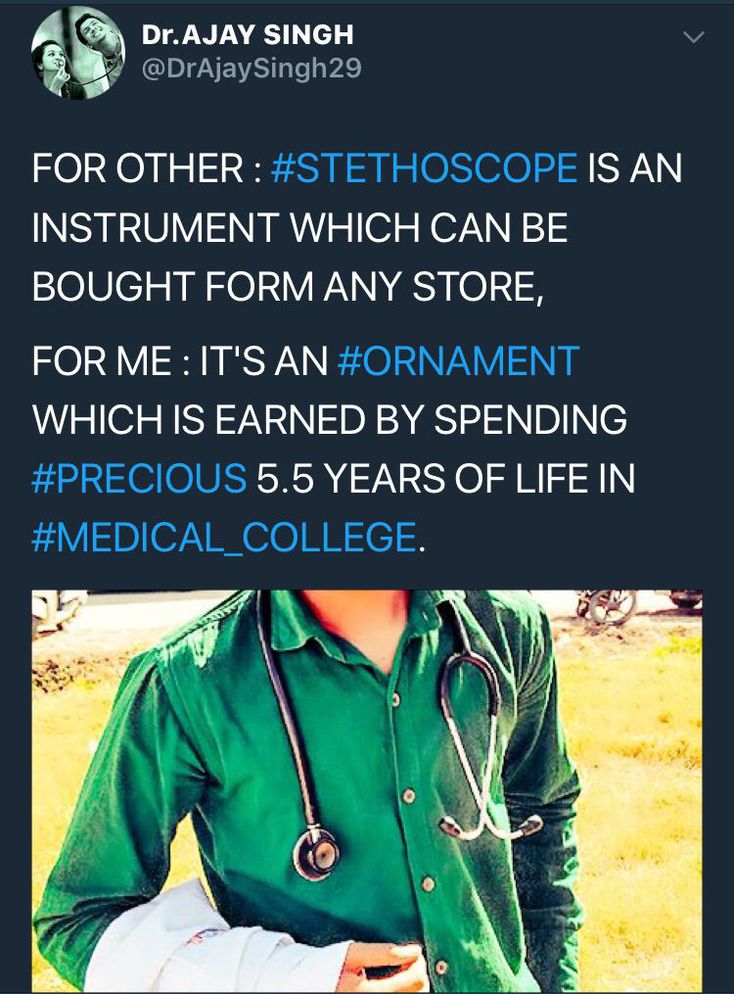Click the Dr.AJAY SINGH display name

point(247,35)
